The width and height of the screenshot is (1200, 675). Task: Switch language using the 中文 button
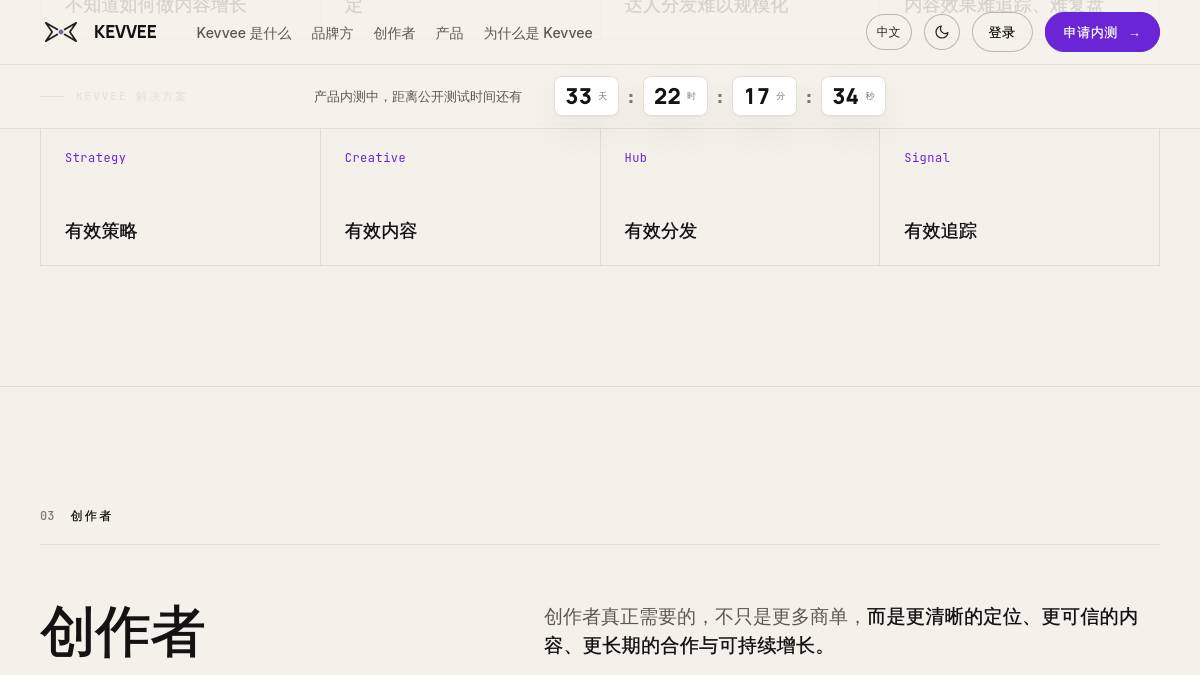point(889,32)
